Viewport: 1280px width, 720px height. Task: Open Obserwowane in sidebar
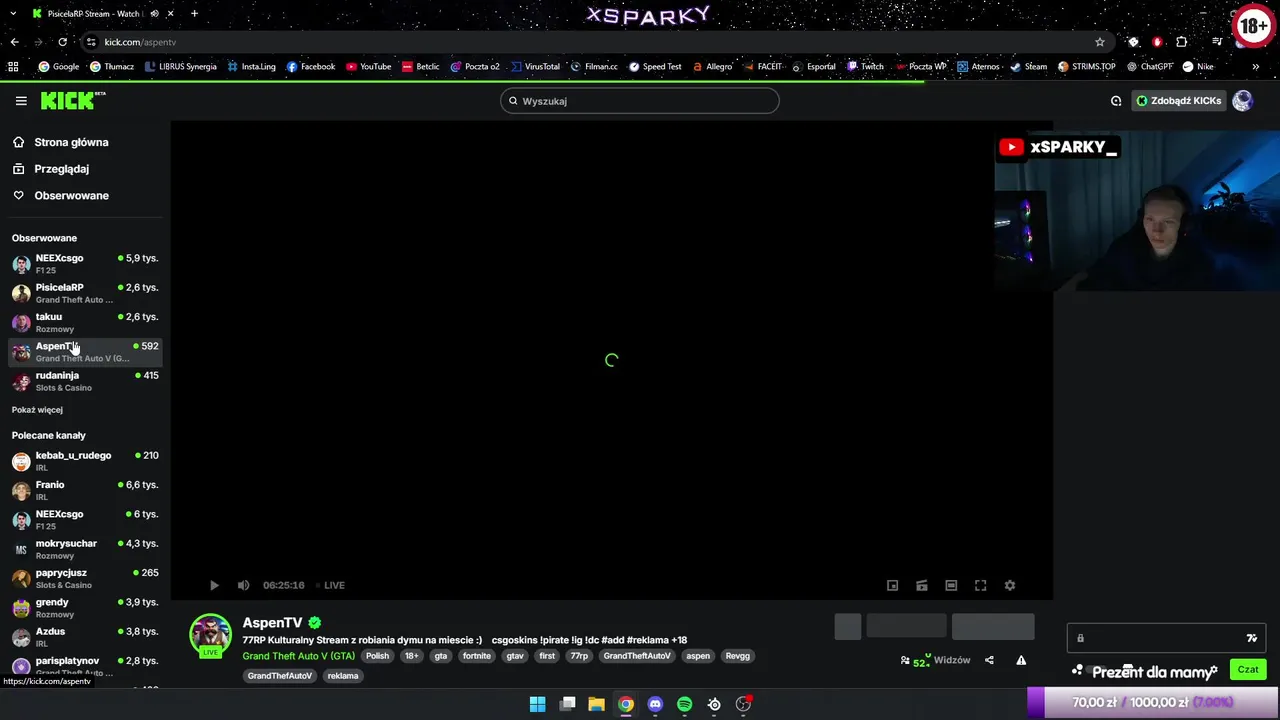pyautogui.click(x=61, y=196)
